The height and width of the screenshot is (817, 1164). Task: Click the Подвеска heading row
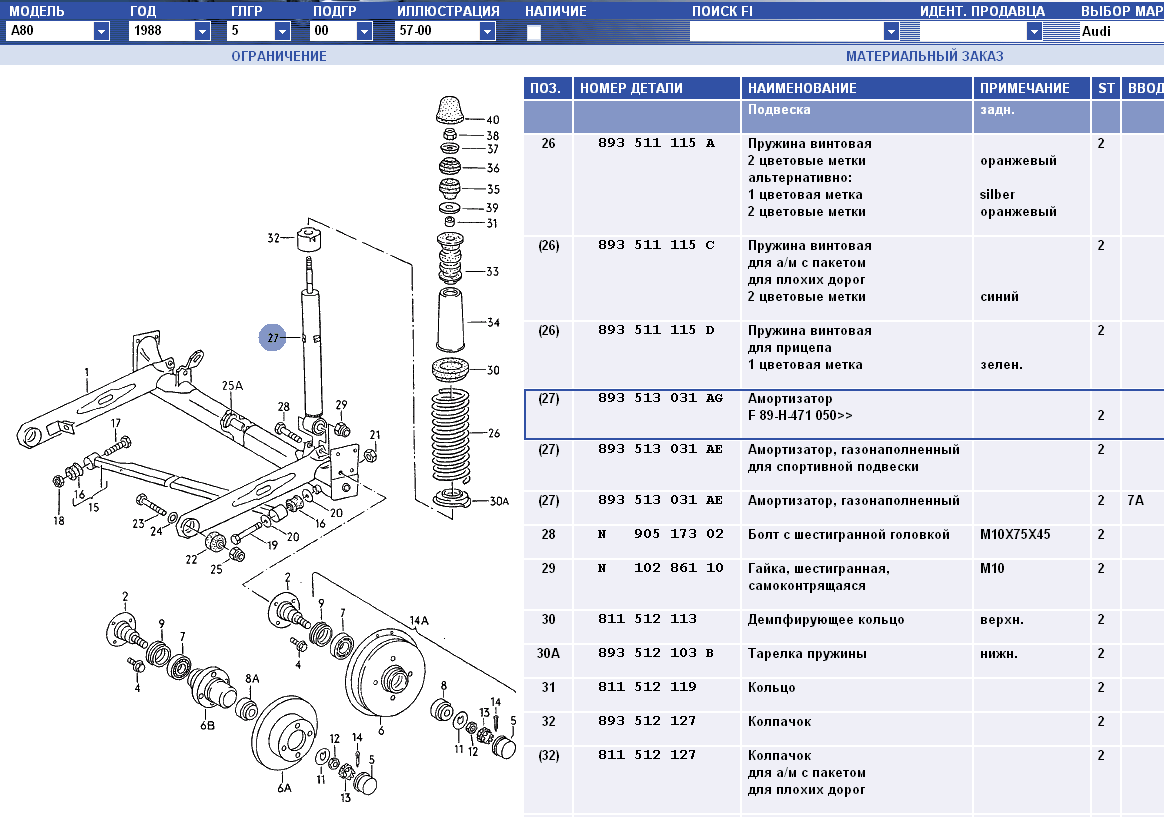(844, 117)
